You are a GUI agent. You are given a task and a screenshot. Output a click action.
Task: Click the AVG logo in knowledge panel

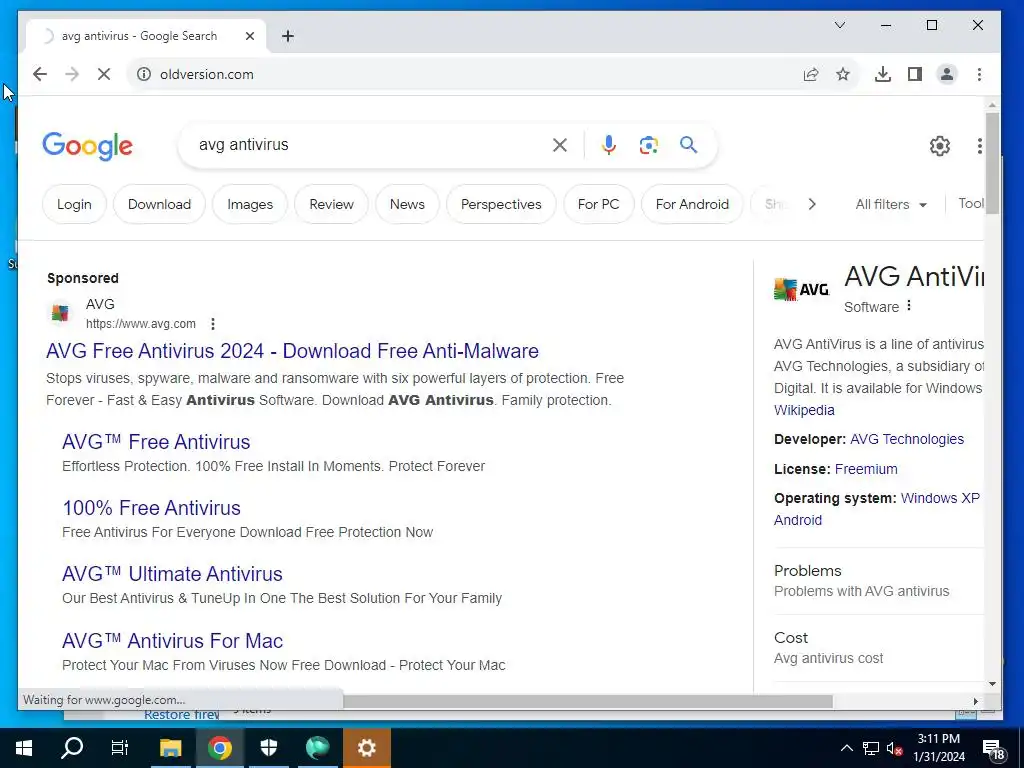pos(801,289)
